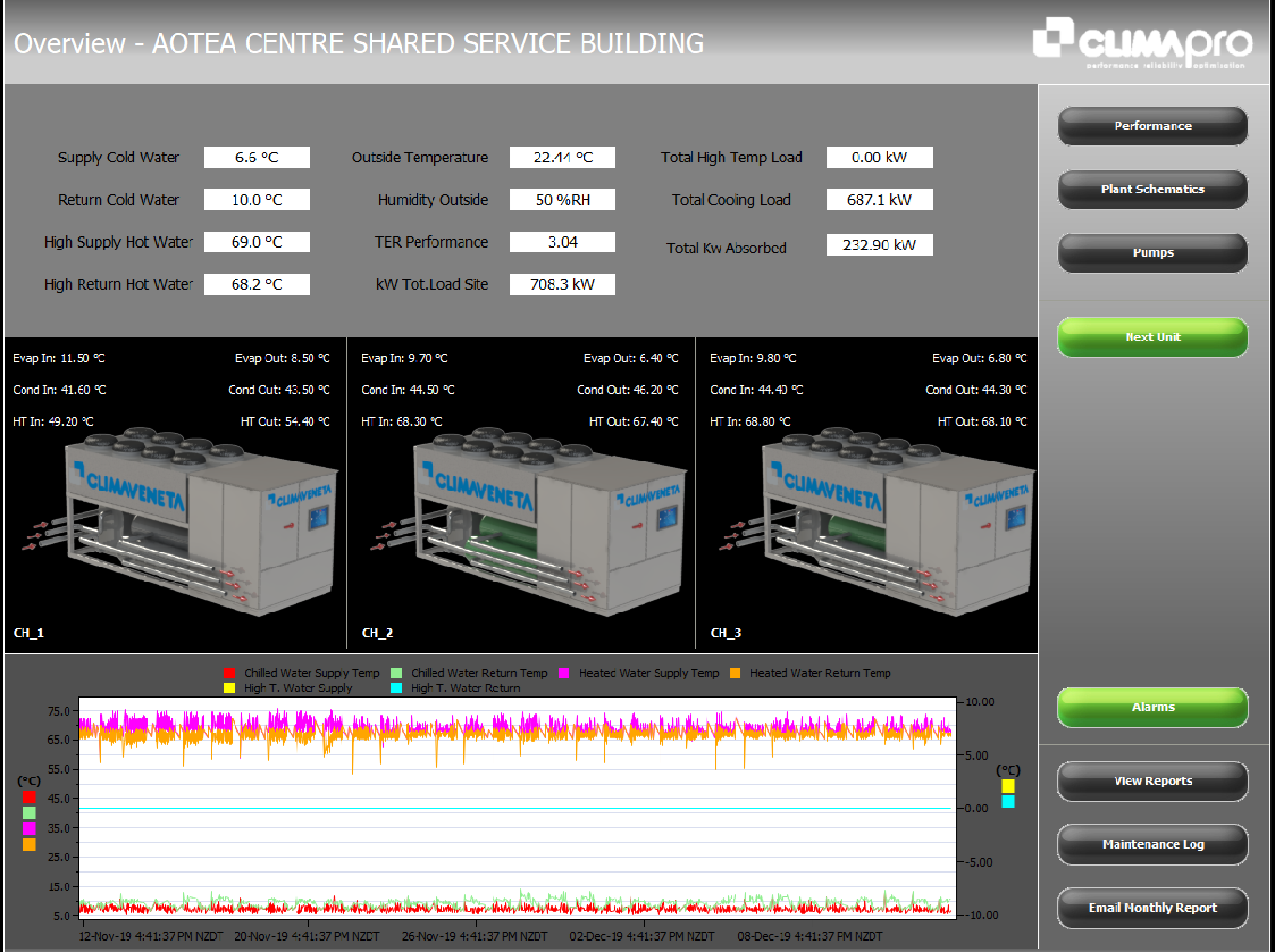Click the cyan High T. Water Return legend swatch
The height and width of the screenshot is (952, 1275).
[x=396, y=688]
